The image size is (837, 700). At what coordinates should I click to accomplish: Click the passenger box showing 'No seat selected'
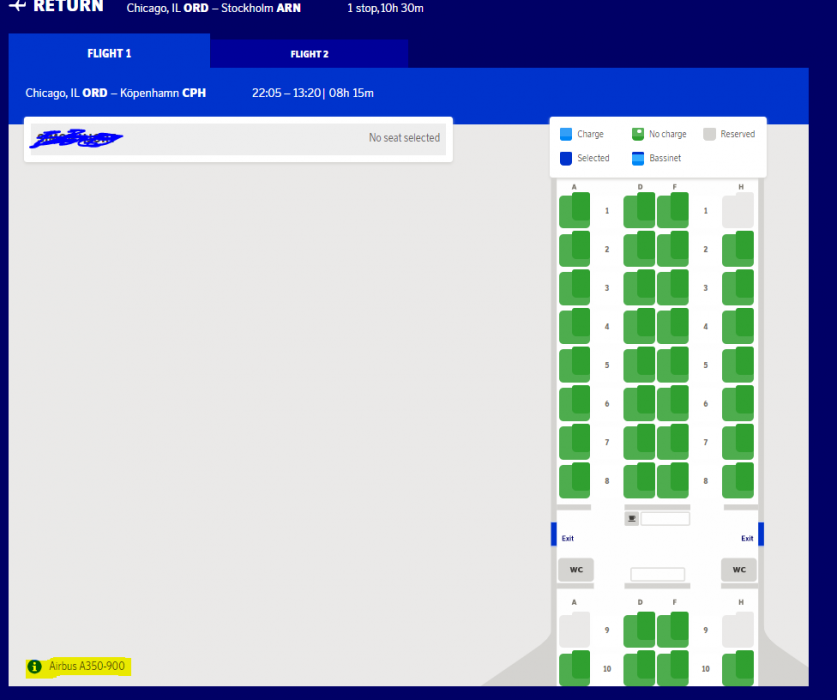coord(238,139)
